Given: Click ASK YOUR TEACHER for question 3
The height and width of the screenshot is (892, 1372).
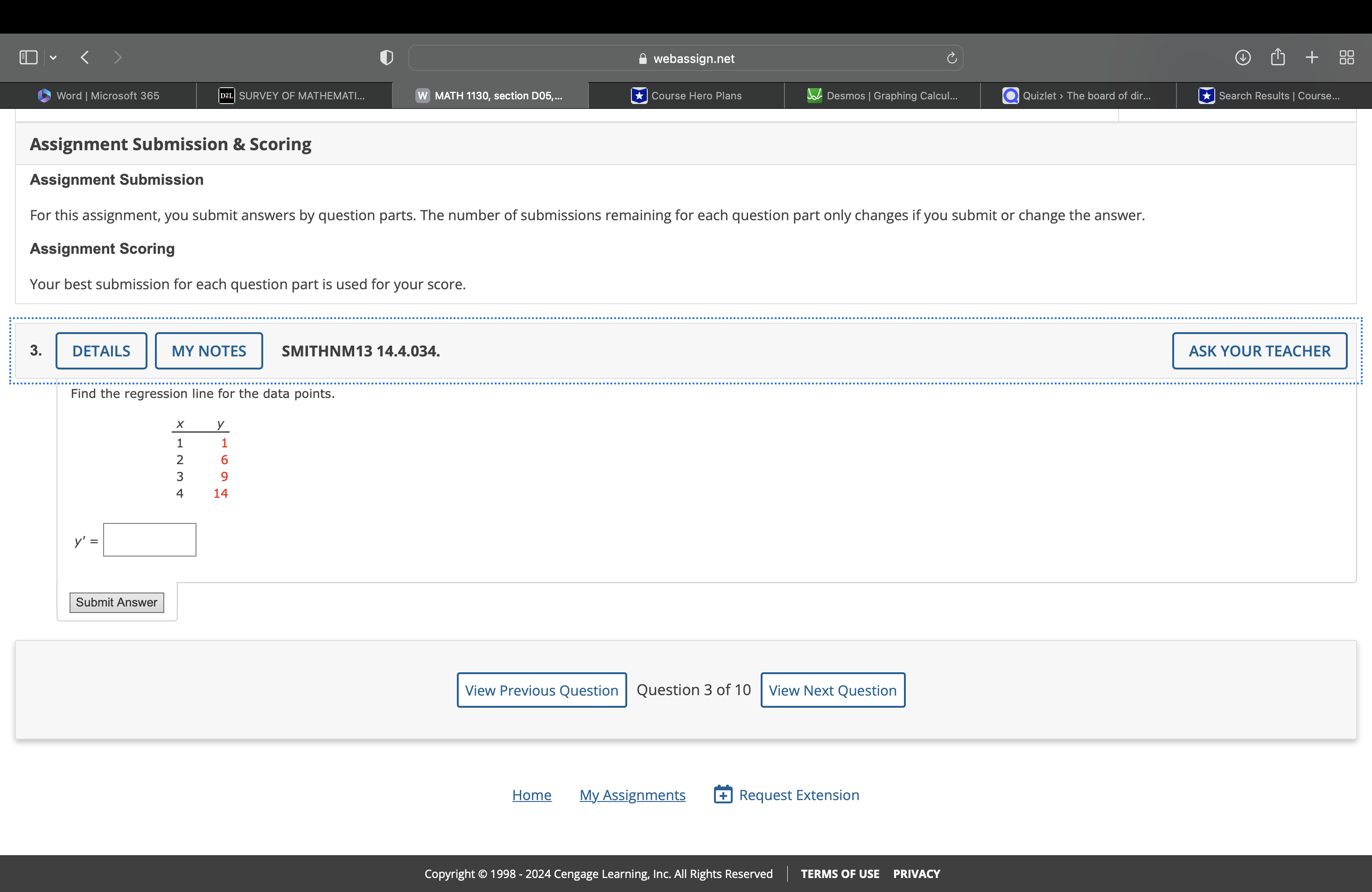Looking at the screenshot, I should [x=1258, y=350].
